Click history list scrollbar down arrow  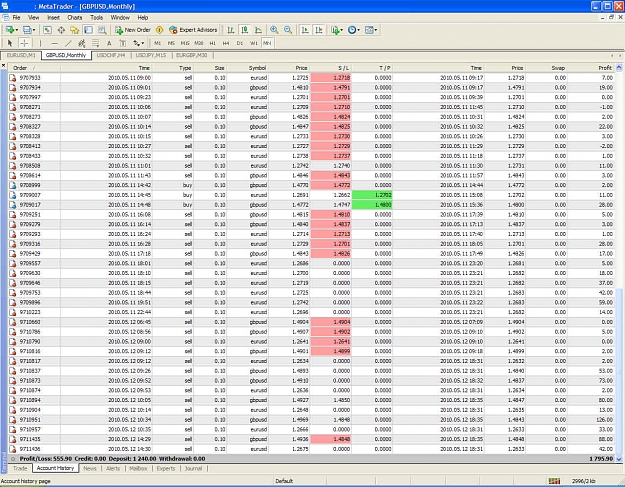click(x=619, y=459)
